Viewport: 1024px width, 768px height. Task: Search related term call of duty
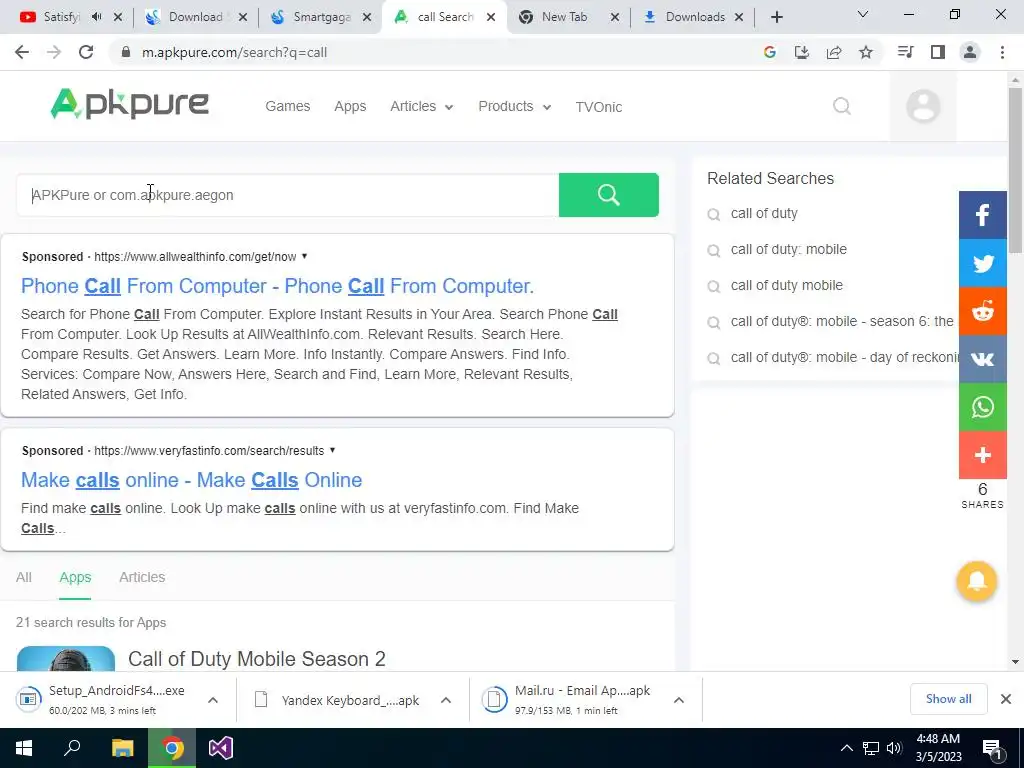coord(763,214)
